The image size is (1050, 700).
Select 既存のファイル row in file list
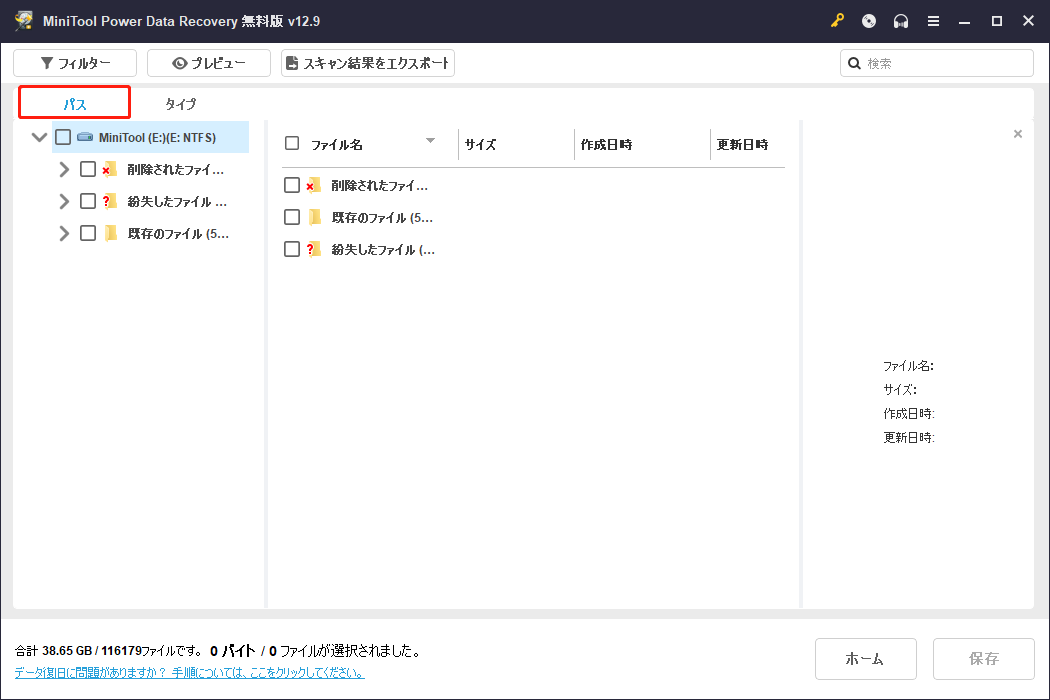pyautogui.click(x=533, y=217)
